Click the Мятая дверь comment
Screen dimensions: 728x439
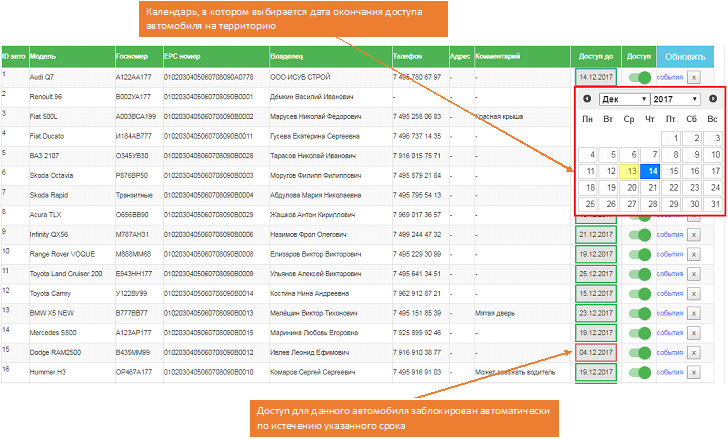pos(495,313)
